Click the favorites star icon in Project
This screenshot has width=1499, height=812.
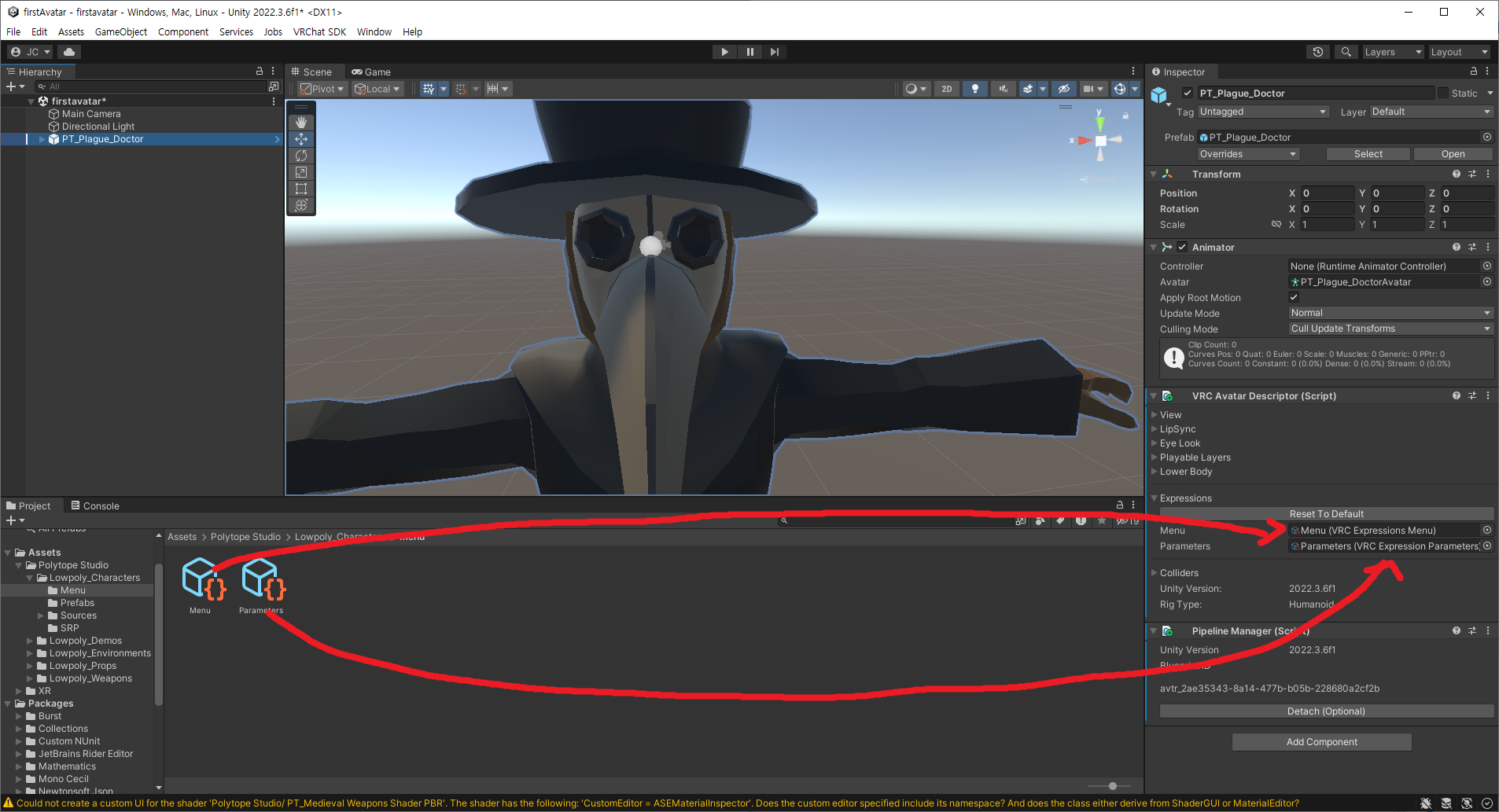(x=1102, y=520)
